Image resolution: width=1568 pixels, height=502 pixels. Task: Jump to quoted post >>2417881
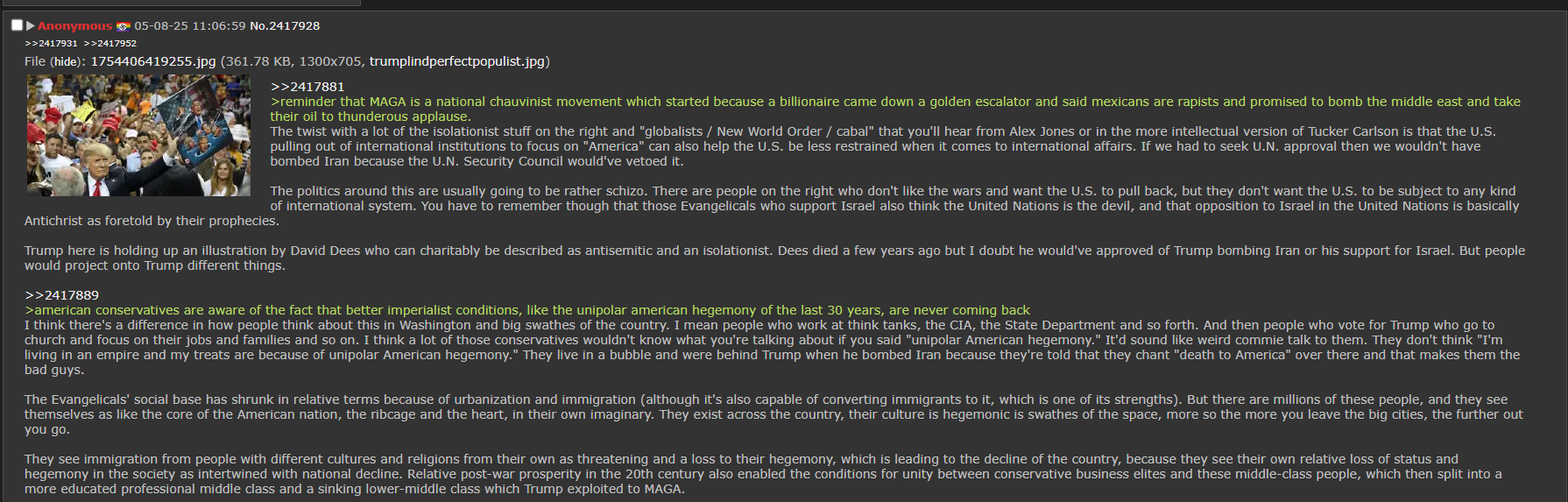pyautogui.click(x=307, y=87)
